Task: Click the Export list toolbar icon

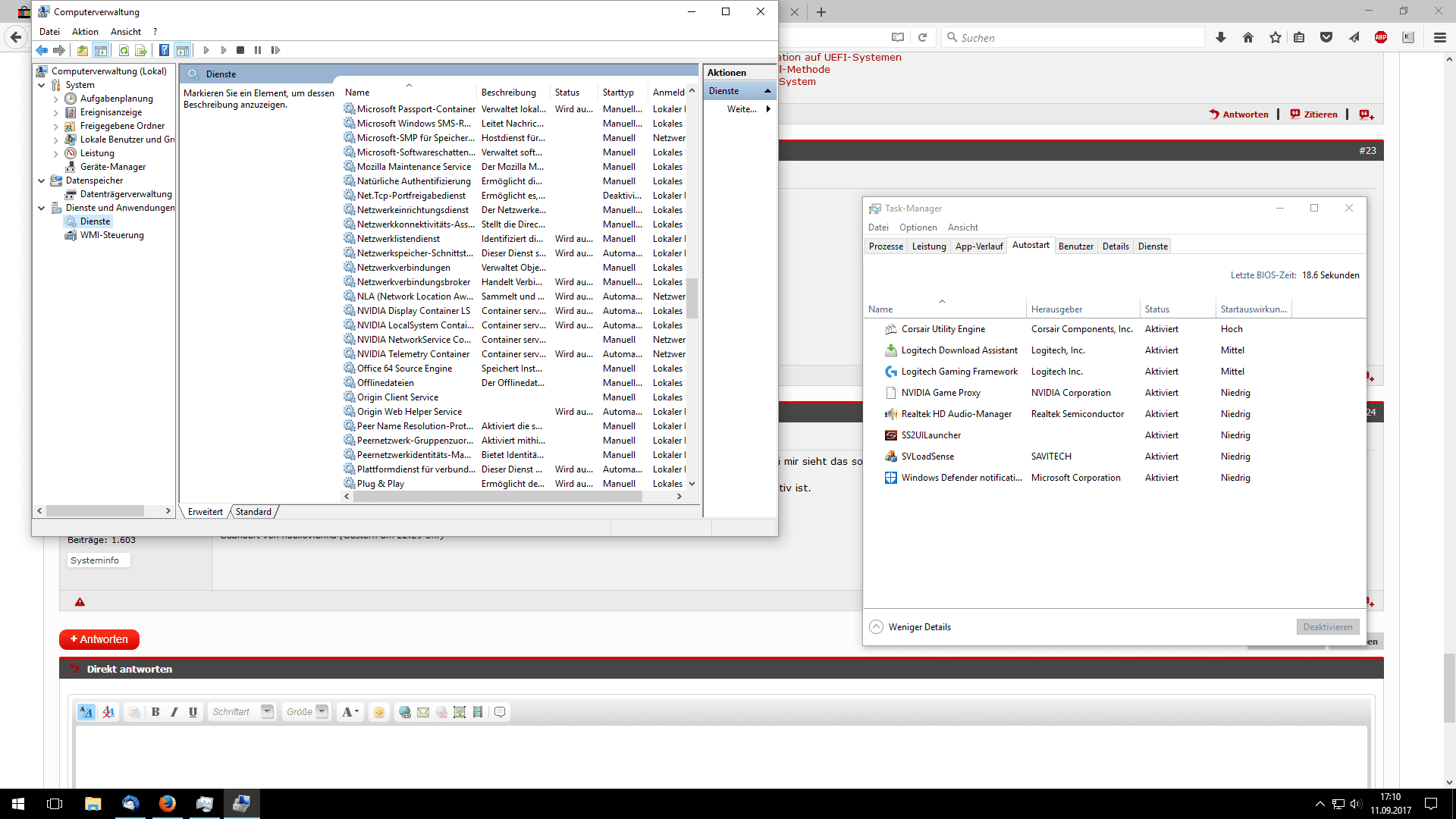Action: tap(141, 50)
